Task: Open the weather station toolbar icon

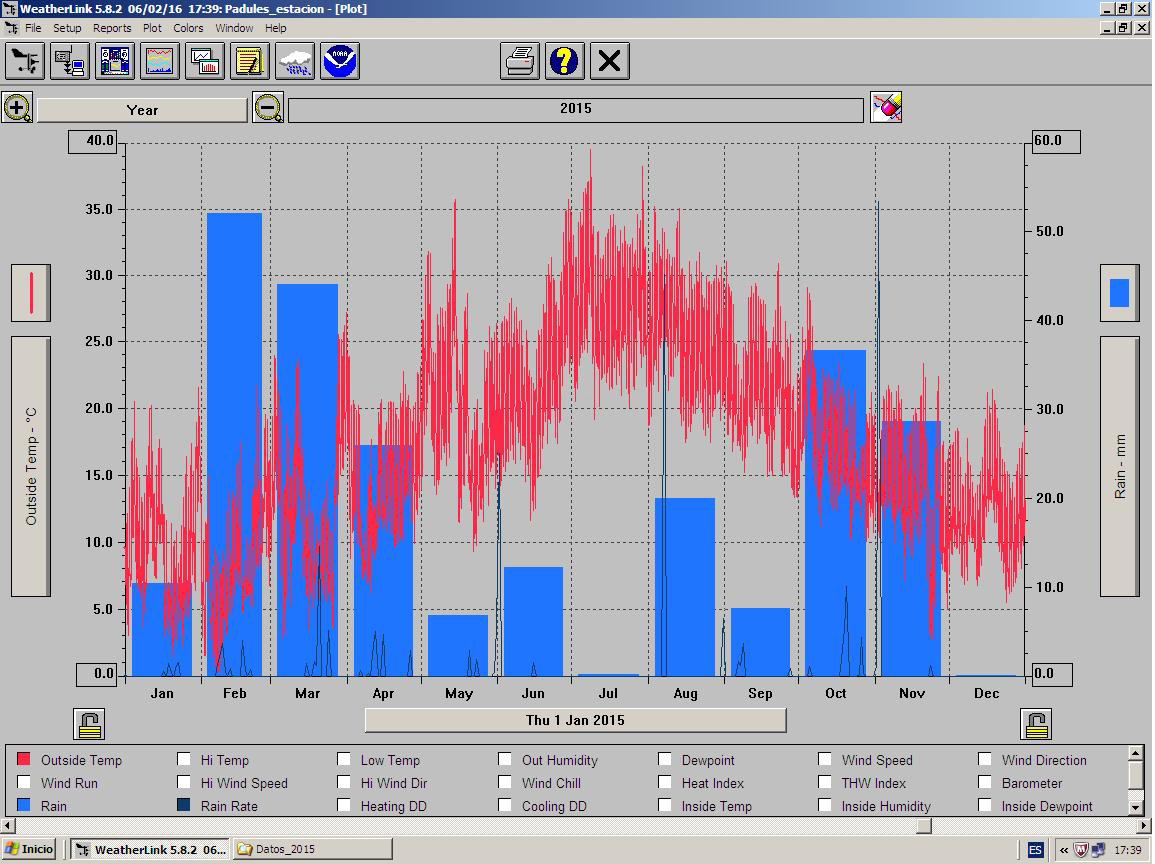Action: (x=25, y=60)
